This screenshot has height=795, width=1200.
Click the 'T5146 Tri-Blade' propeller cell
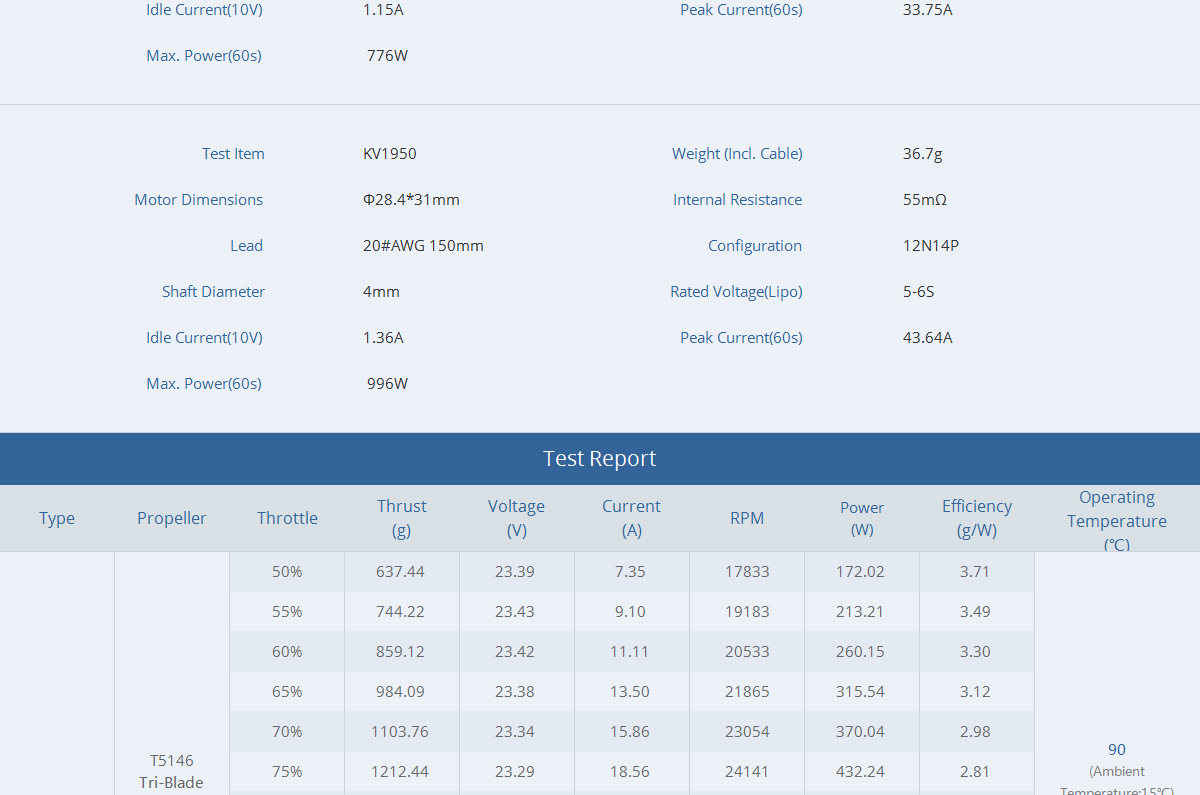(x=172, y=772)
